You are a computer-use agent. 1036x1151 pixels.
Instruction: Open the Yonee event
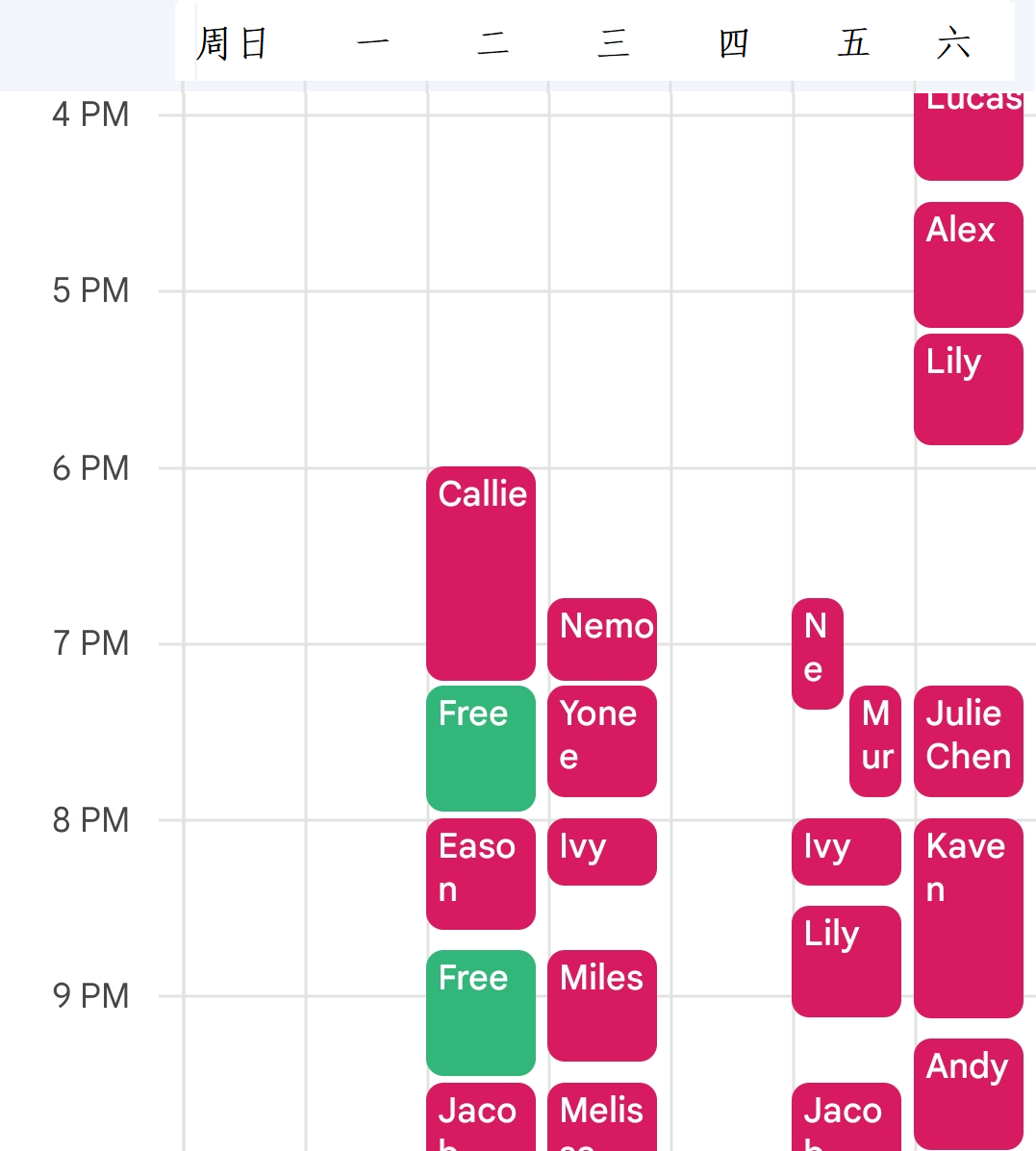(x=602, y=740)
